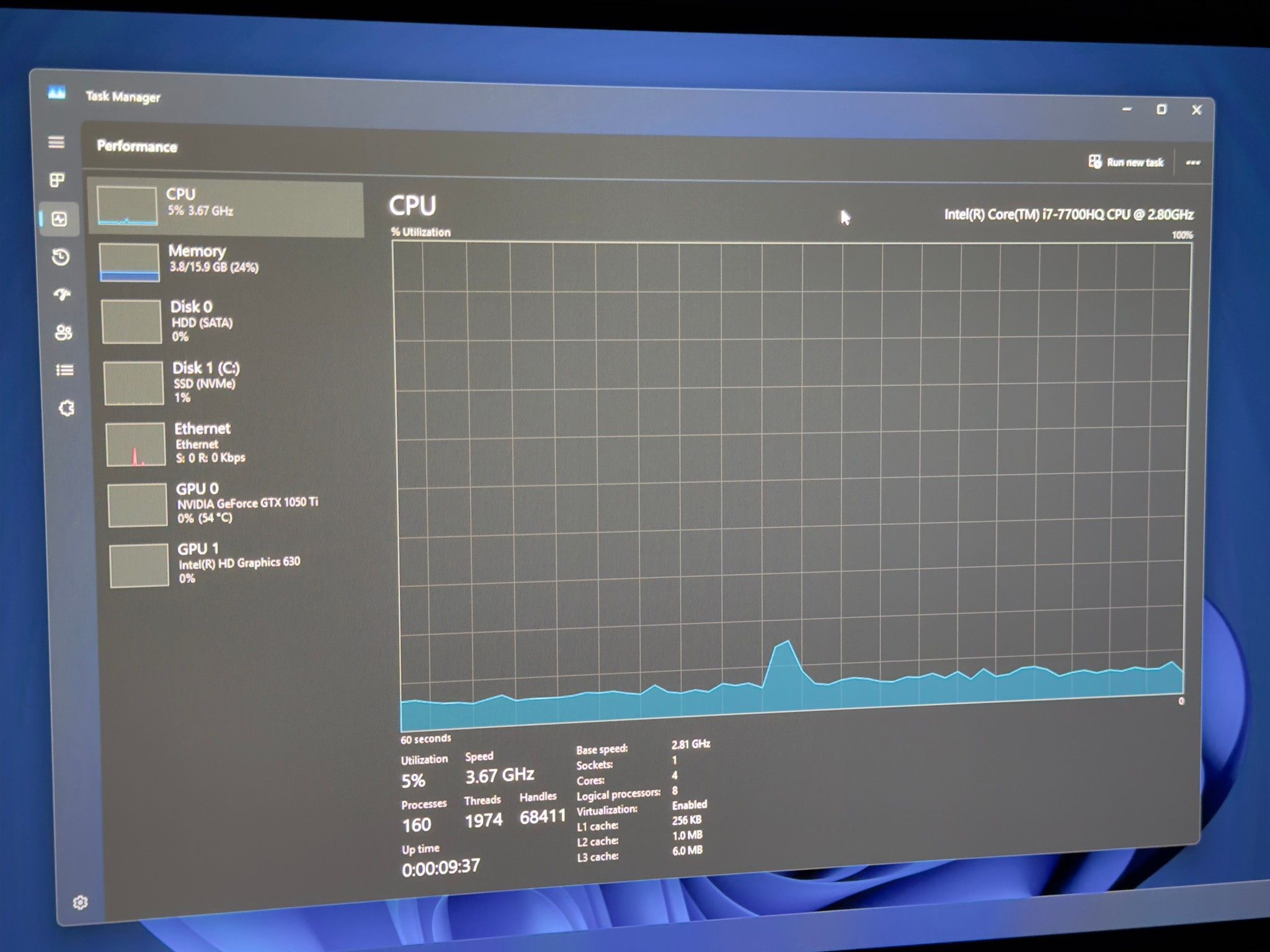Select Disk 1 (C:) SSD entry

tap(233, 382)
